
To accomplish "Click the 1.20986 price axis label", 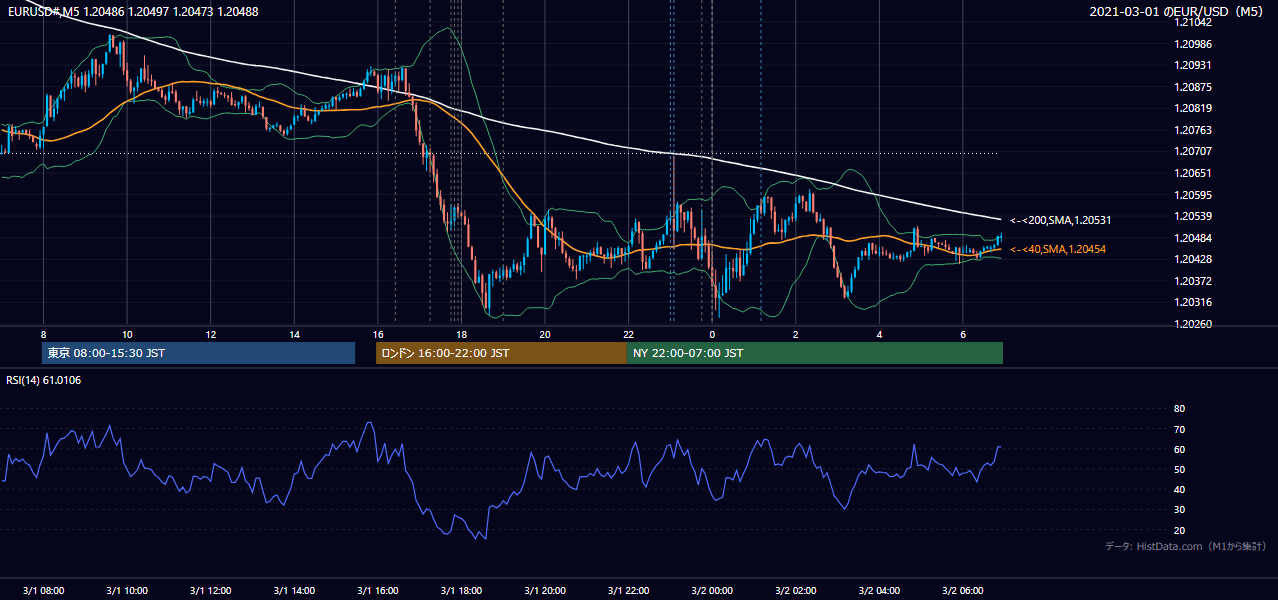I will (1194, 44).
